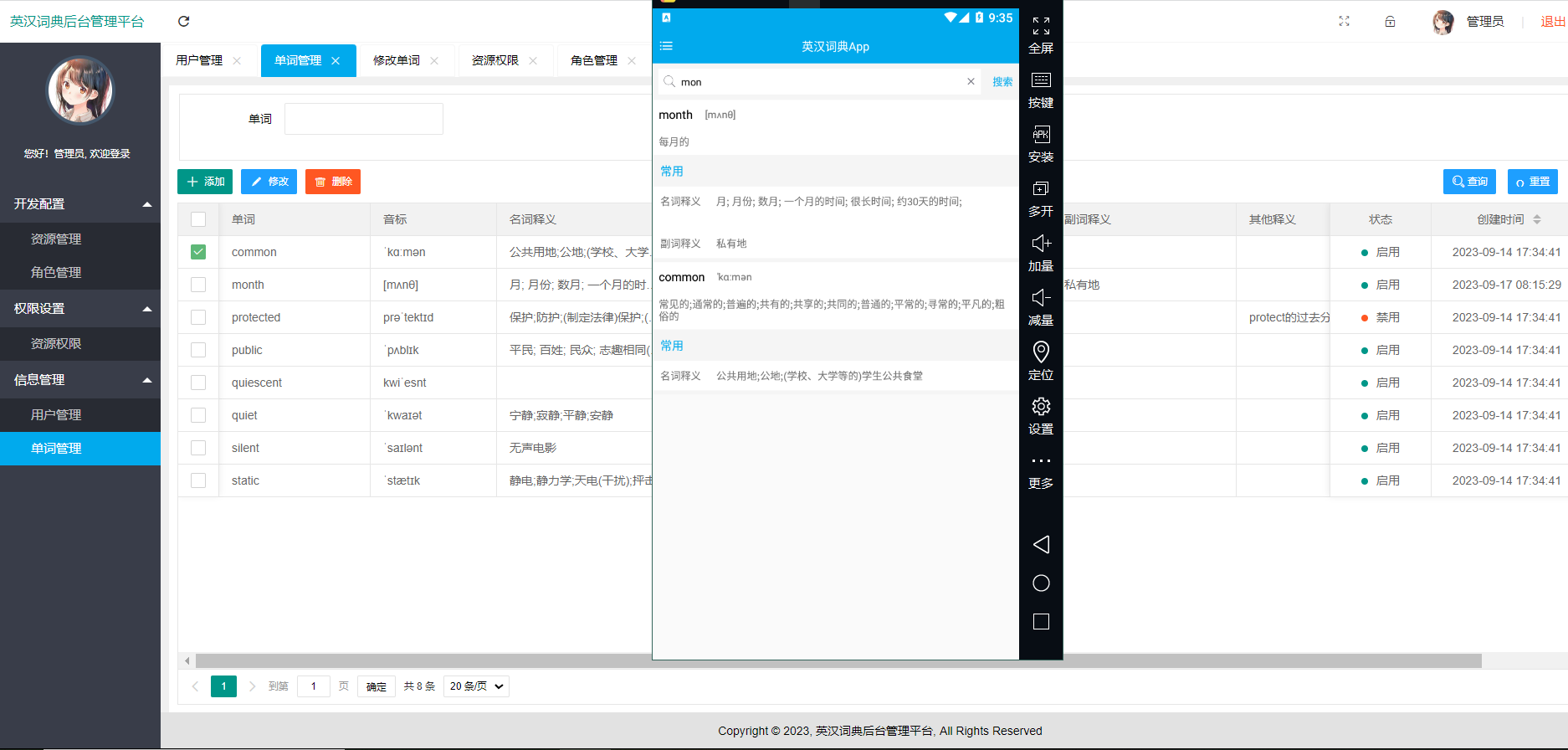Toggle the select-all header checkbox
This screenshot has width=1568, height=750.
pos(198,219)
